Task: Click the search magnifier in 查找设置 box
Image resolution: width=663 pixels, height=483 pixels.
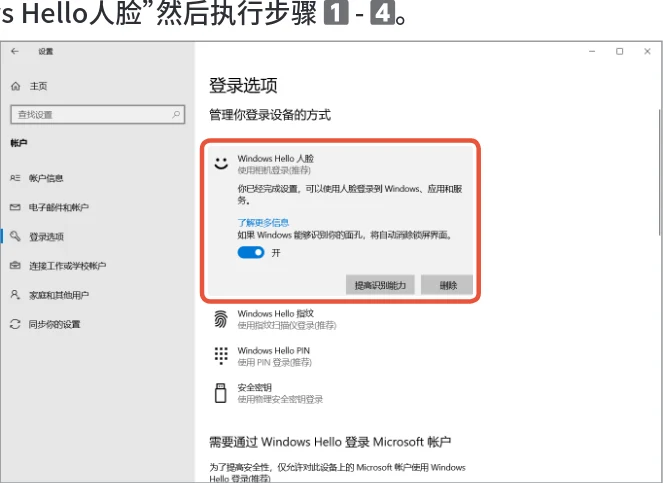Action: [176, 114]
